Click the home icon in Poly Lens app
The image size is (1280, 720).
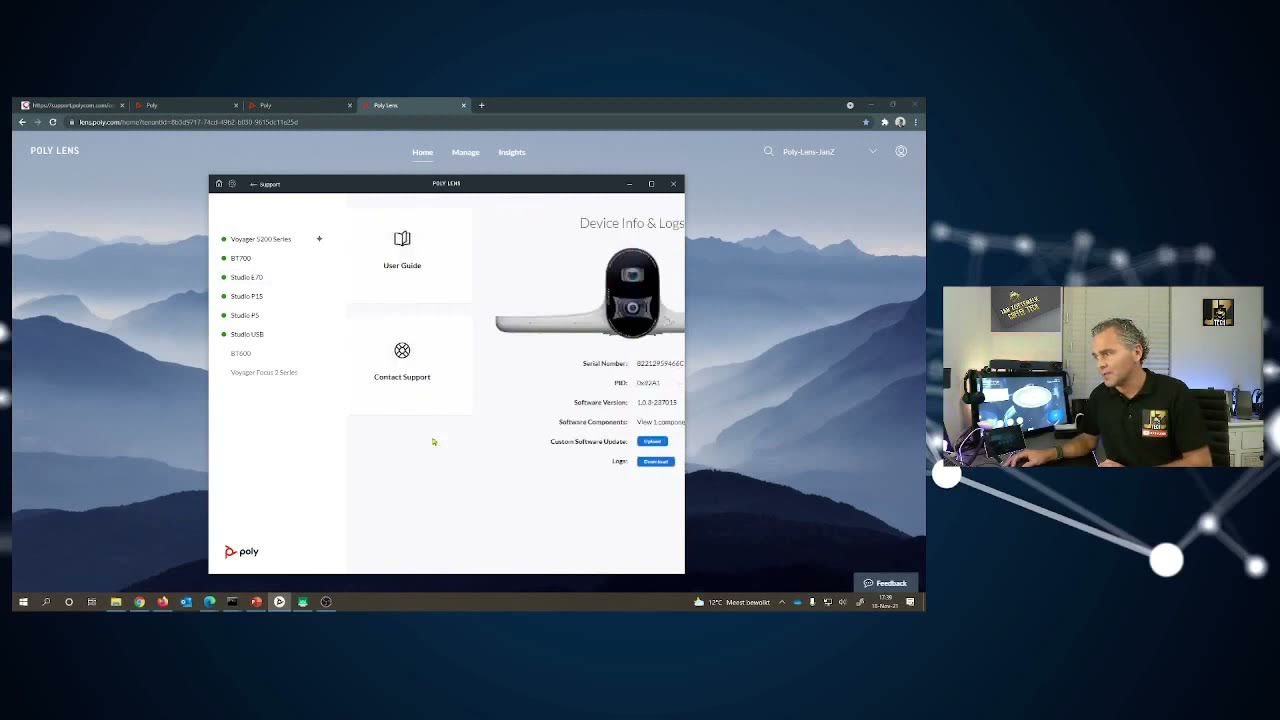click(x=219, y=184)
